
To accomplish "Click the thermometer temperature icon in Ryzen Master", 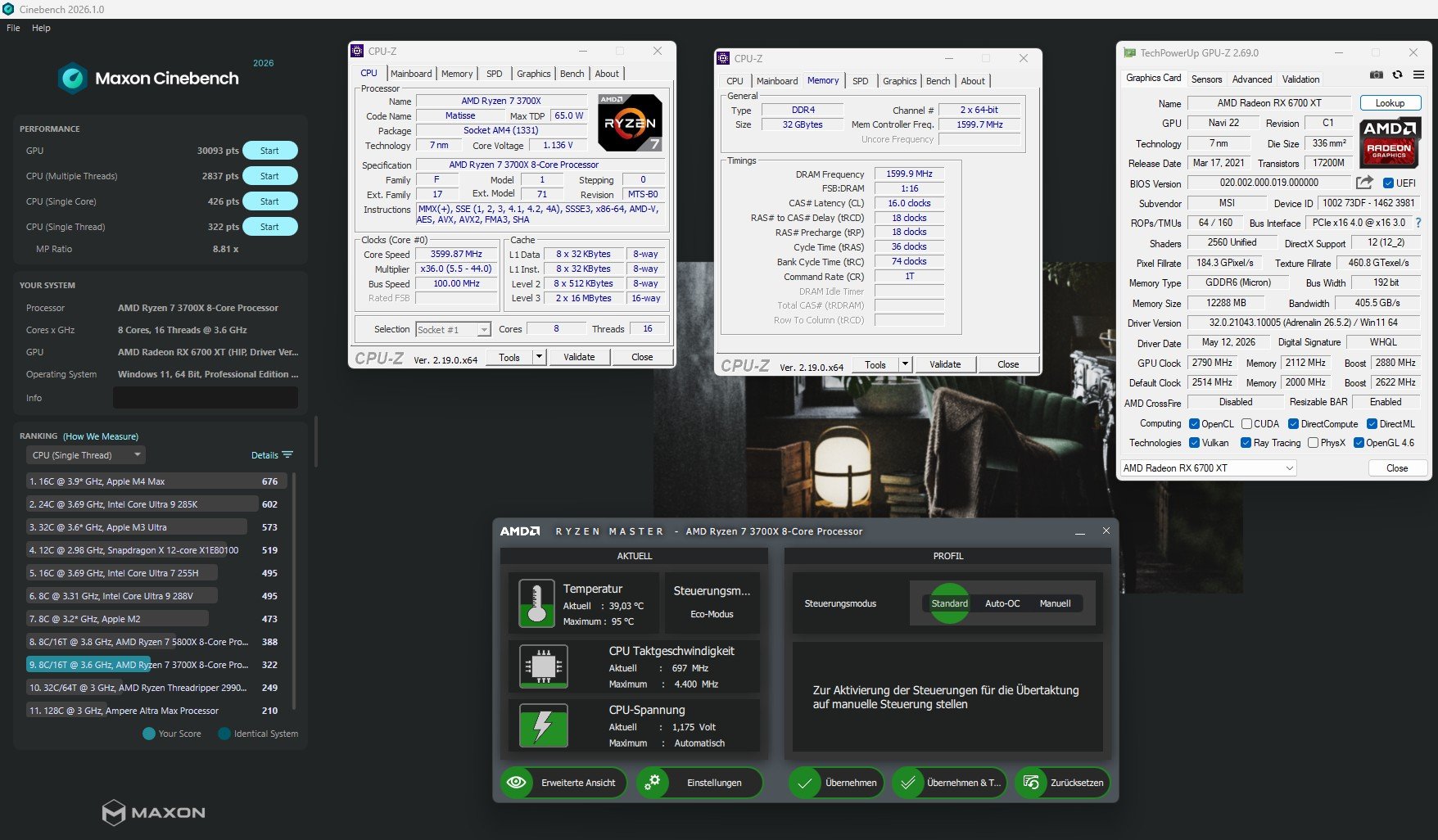I will click(537, 604).
